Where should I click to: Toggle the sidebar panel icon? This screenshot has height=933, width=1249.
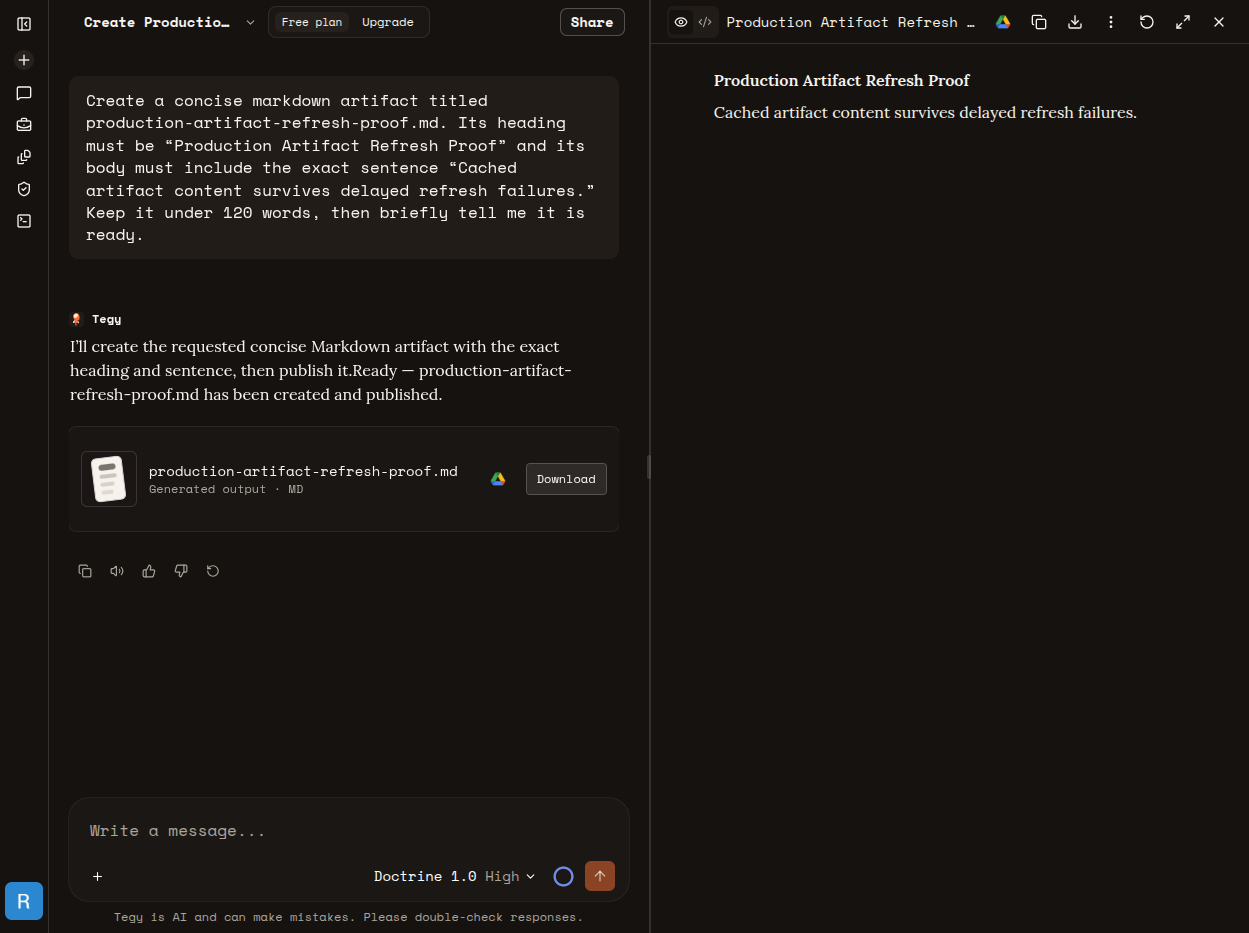tap(24, 24)
